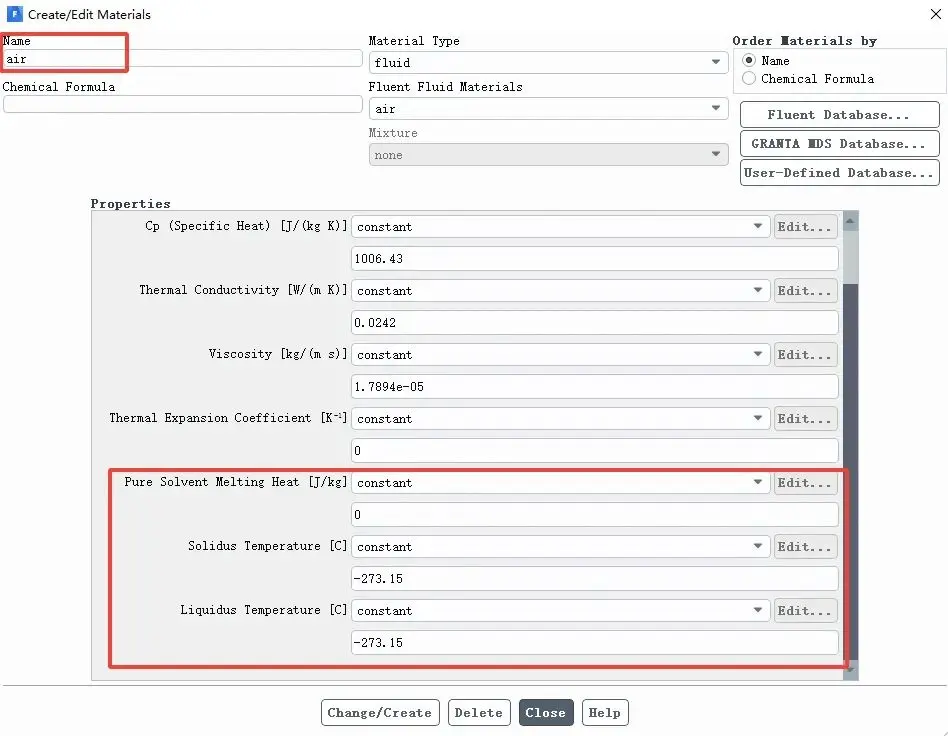Open the Viscosity method dropdown
Screen dimensions: 948x736
[560, 354]
